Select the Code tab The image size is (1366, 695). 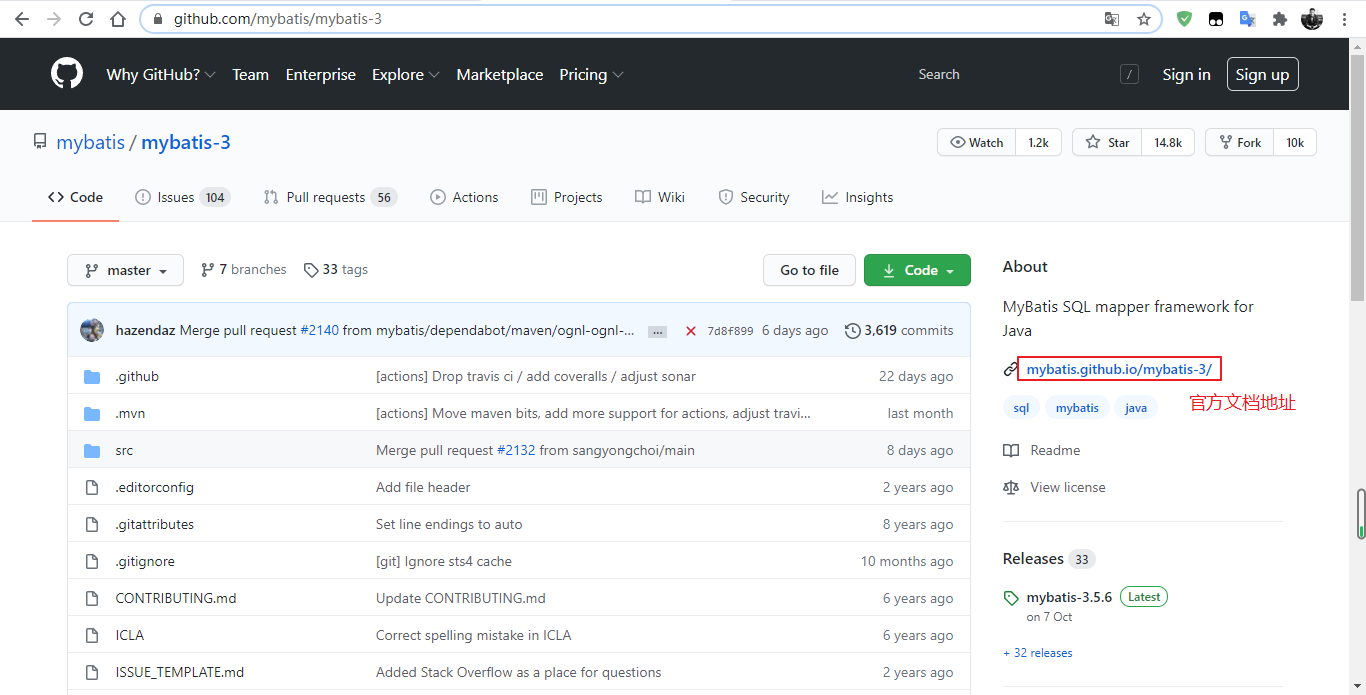point(75,197)
